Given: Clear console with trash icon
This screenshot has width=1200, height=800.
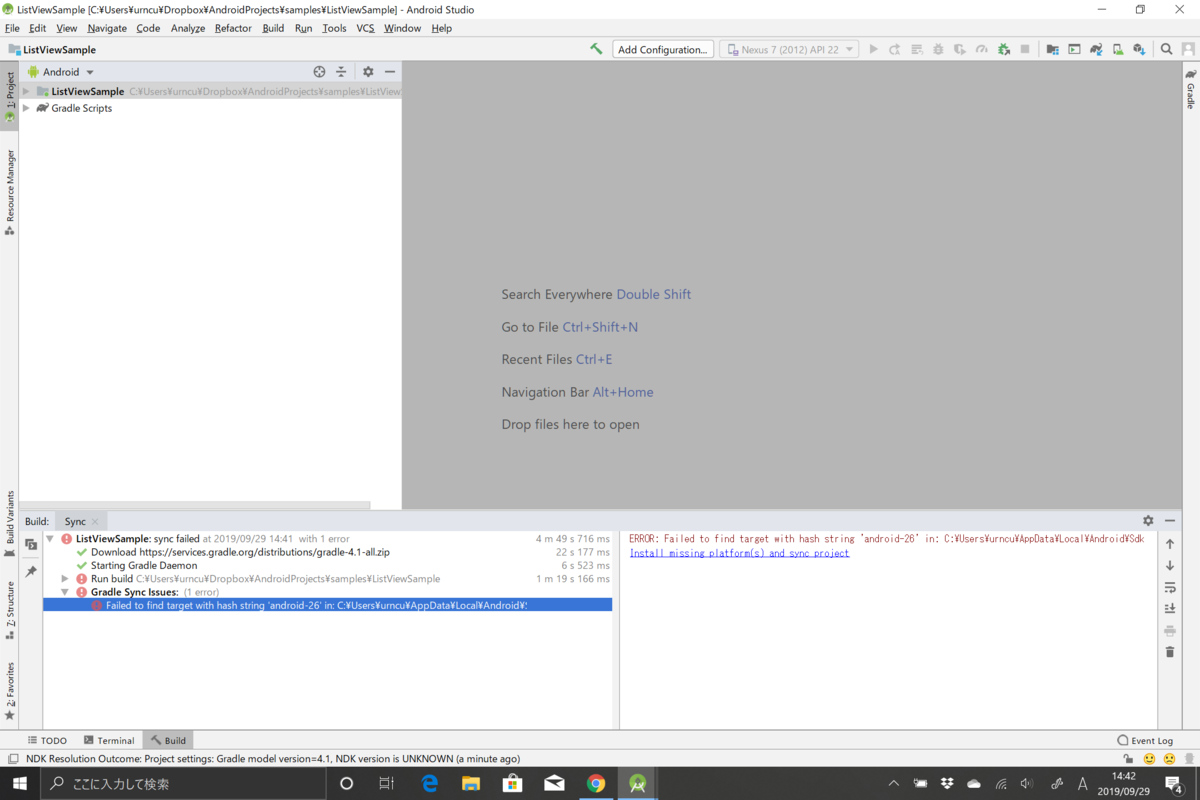Looking at the screenshot, I should (x=1170, y=652).
